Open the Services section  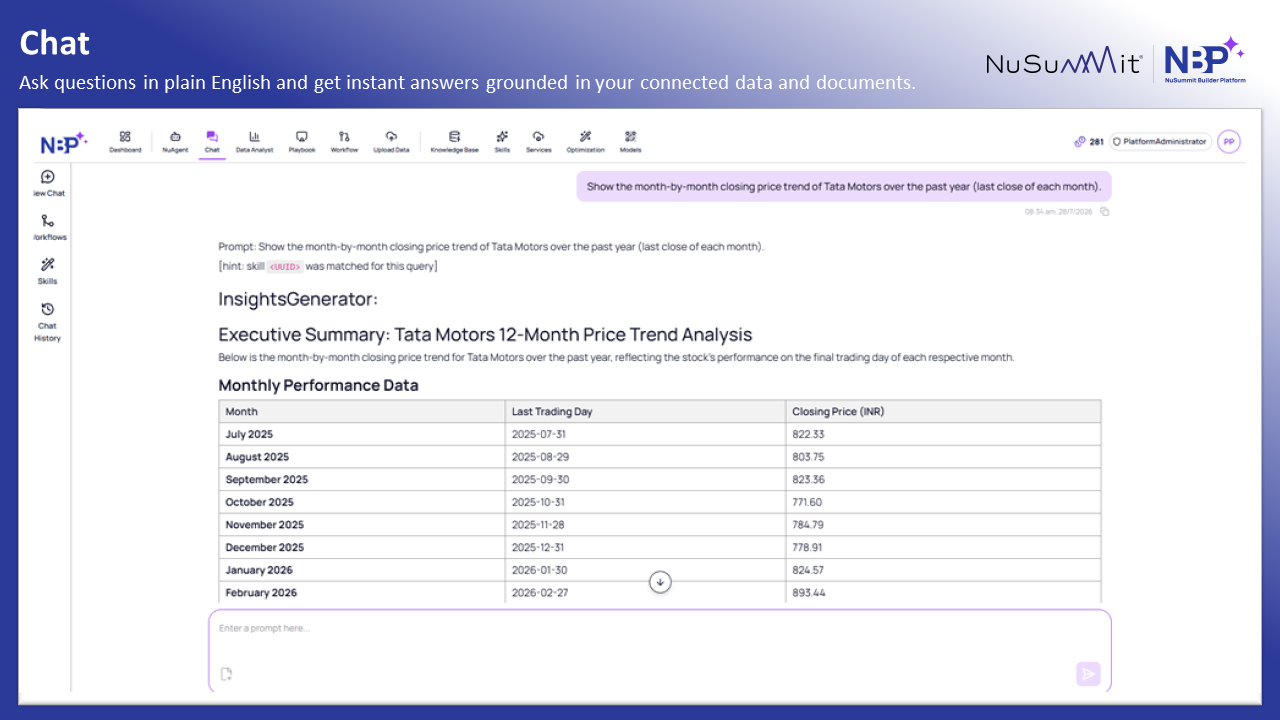tap(538, 141)
